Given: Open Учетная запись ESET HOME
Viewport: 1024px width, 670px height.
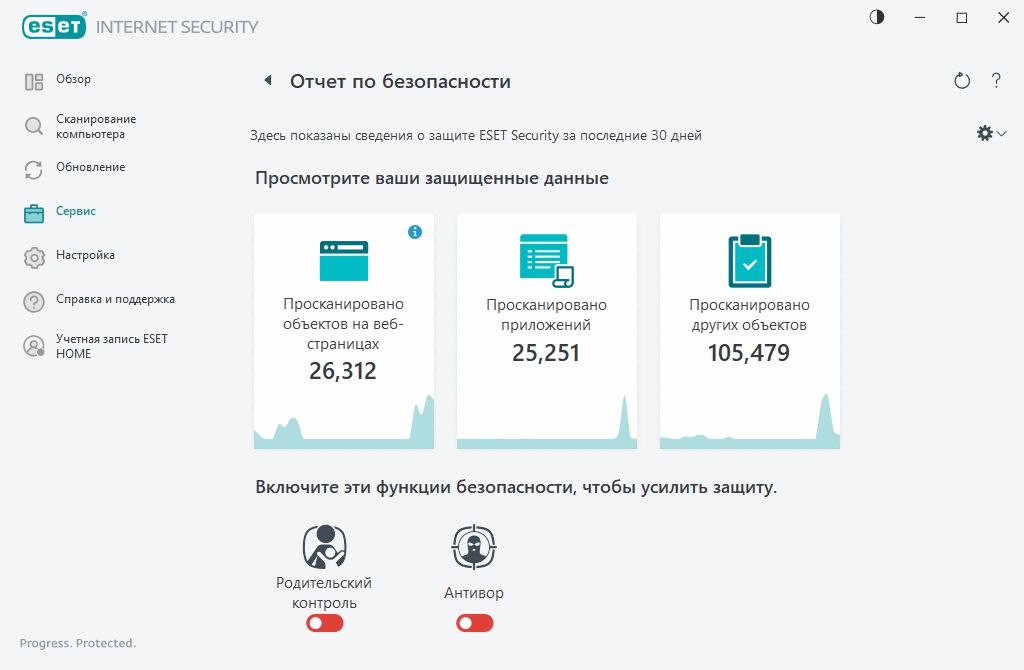Looking at the screenshot, I should pyautogui.click(x=111, y=346).
